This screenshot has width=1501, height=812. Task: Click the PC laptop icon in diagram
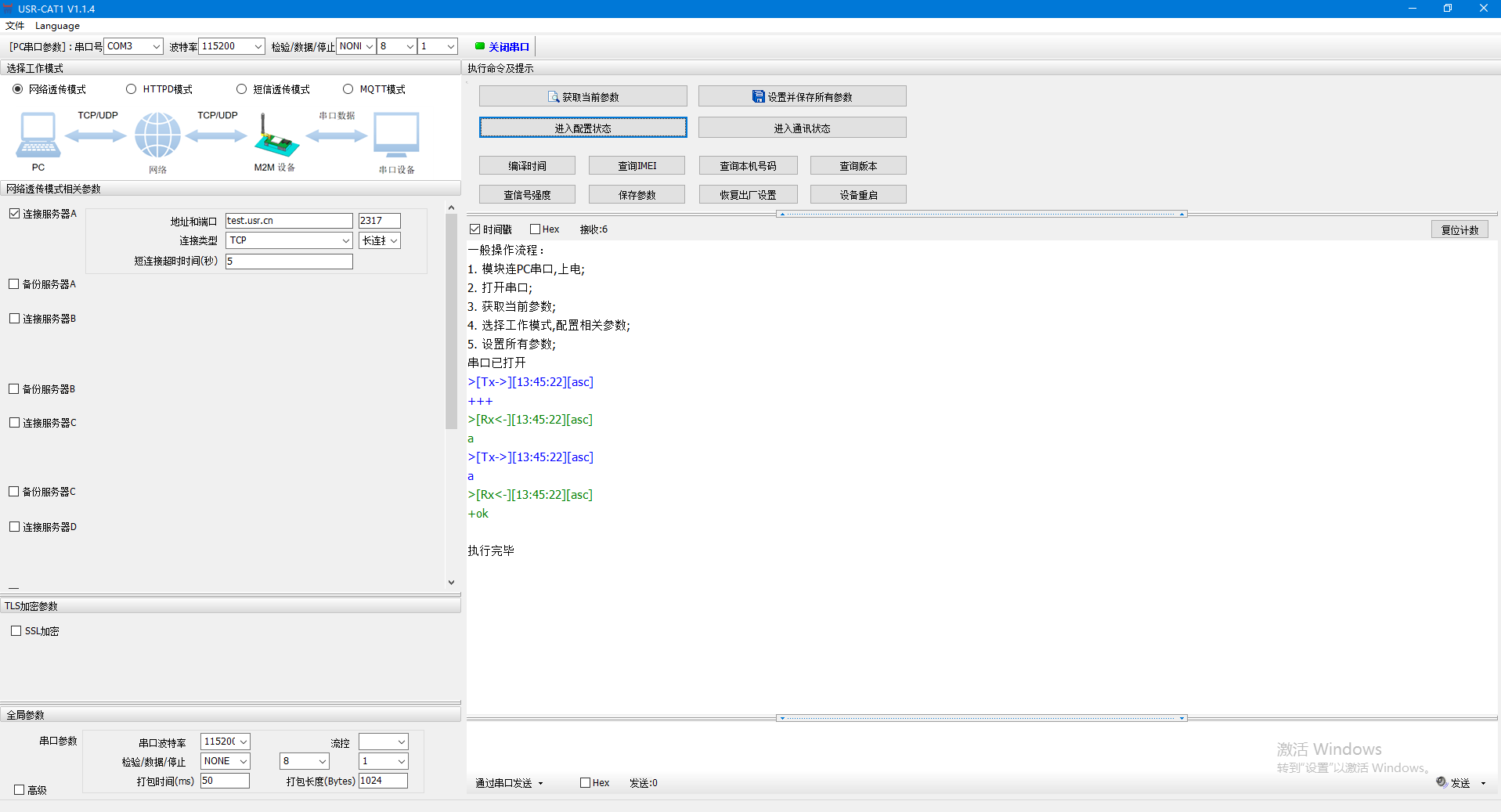pyautogui.click(x=38, y=135)
